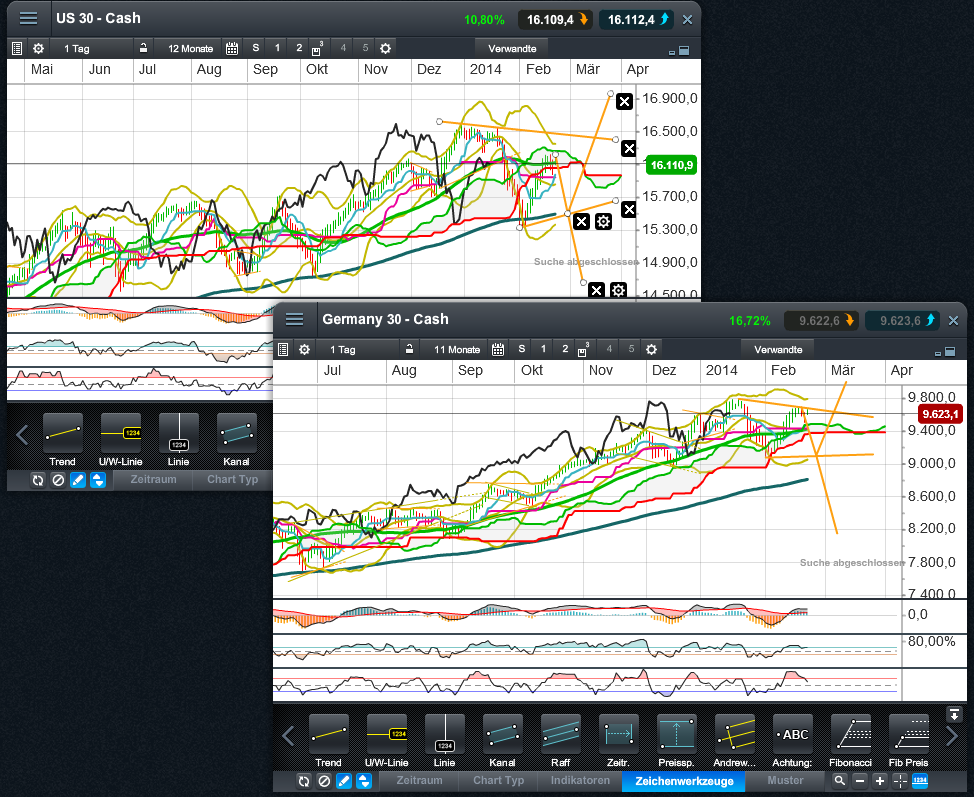
Task: Toggle pencil draw mode in US 30 window
Action: (x=78, y=480)
